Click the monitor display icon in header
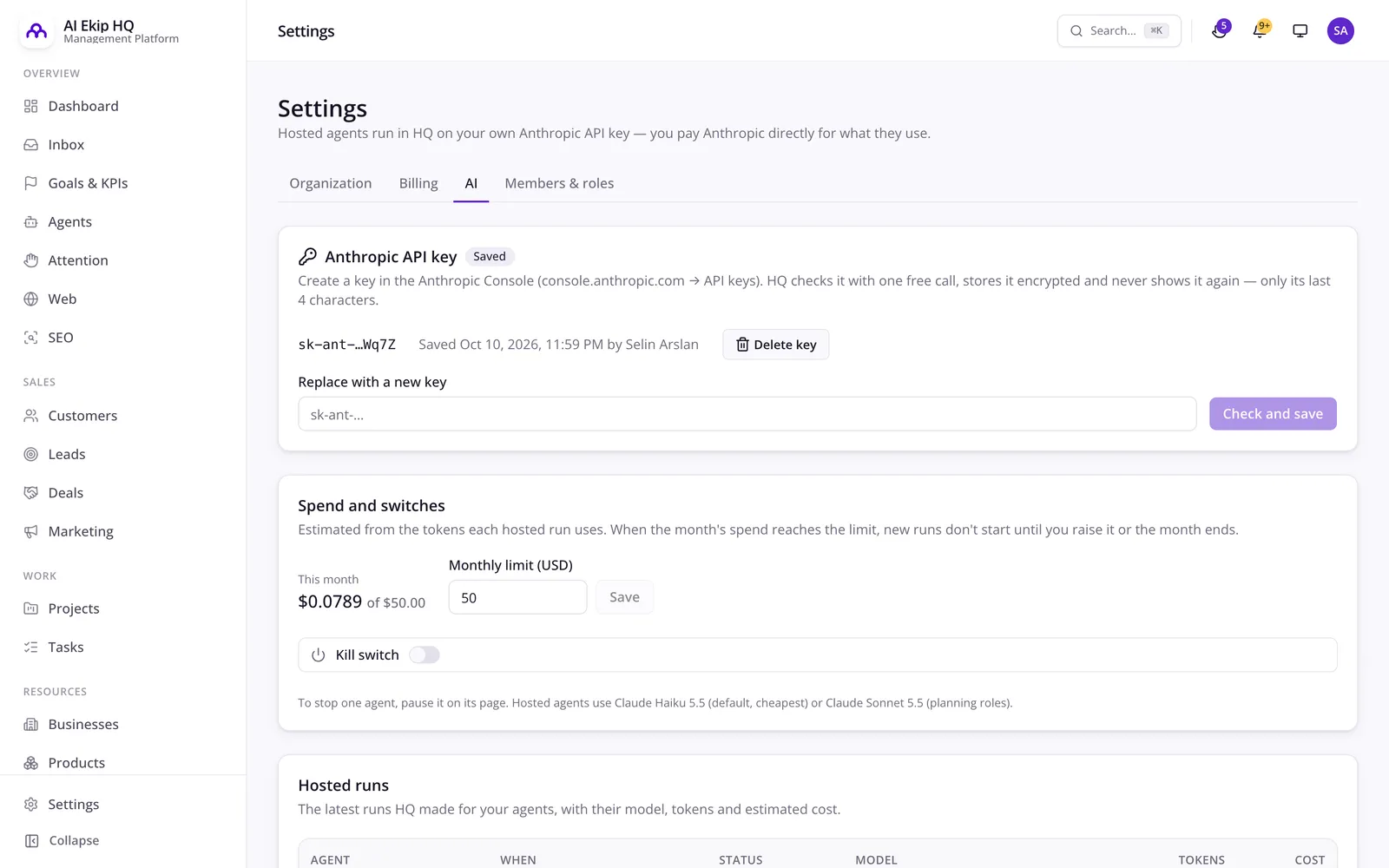This screenshot has width=1389, height=868. 1300,30
